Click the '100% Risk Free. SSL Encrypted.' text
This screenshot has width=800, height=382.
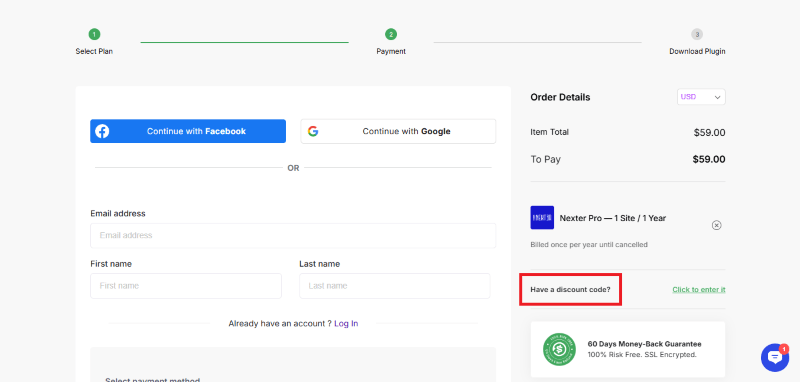[642, 354]
